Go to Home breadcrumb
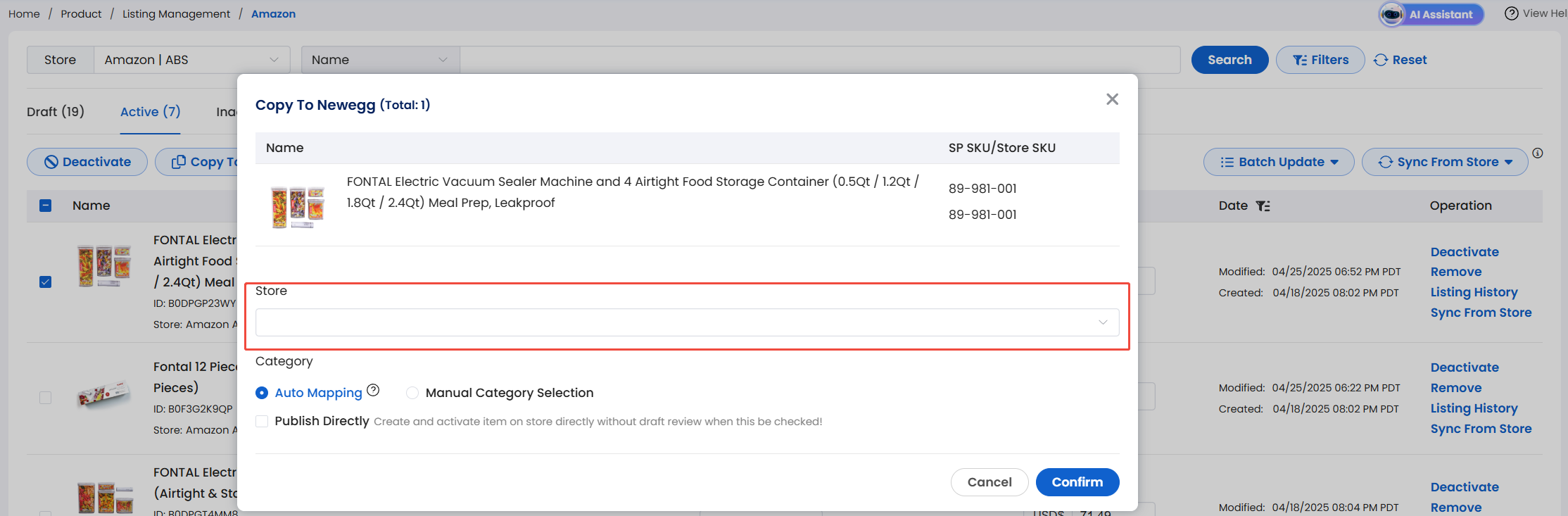The width and height of the screenshot is (1568, 516). point(24,14)
